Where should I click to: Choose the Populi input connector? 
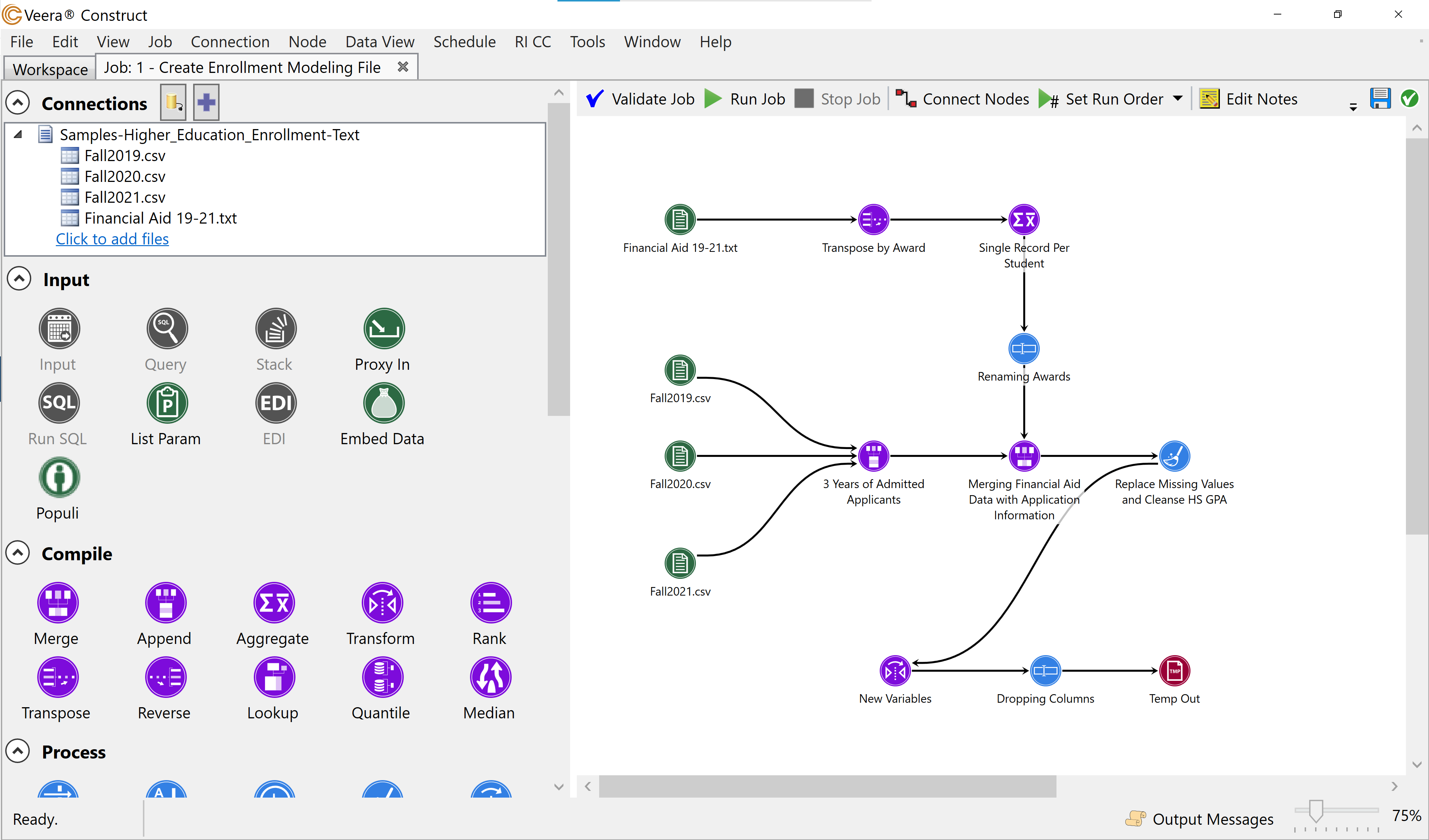(58, 477)
